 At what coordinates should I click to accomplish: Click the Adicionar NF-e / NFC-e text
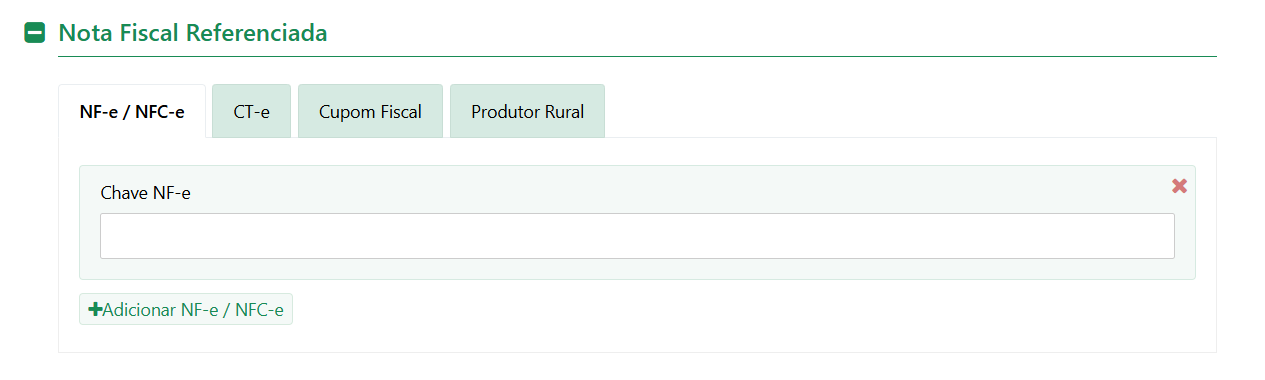(193, 310)
